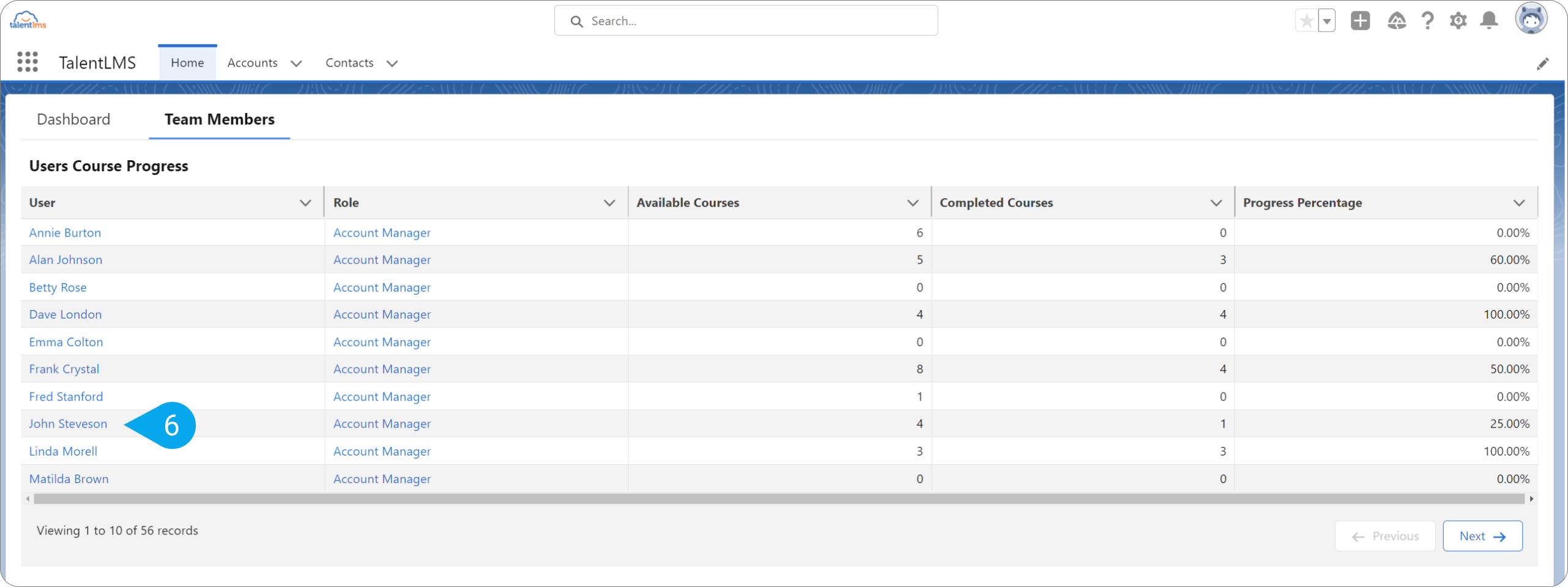The width and height of the screenshot is (1568, 587).
Task: Mark this page as favorite with the star
Action: pyautogui.click(x=1306, y=20)
